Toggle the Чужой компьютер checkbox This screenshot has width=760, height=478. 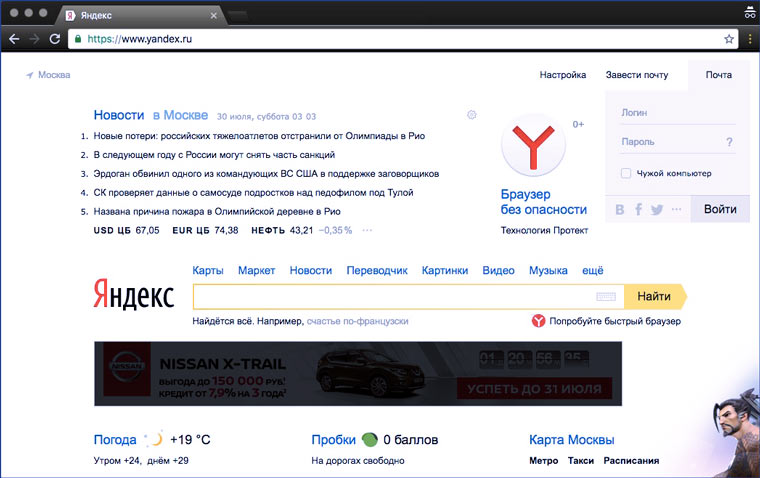(626, 173)
